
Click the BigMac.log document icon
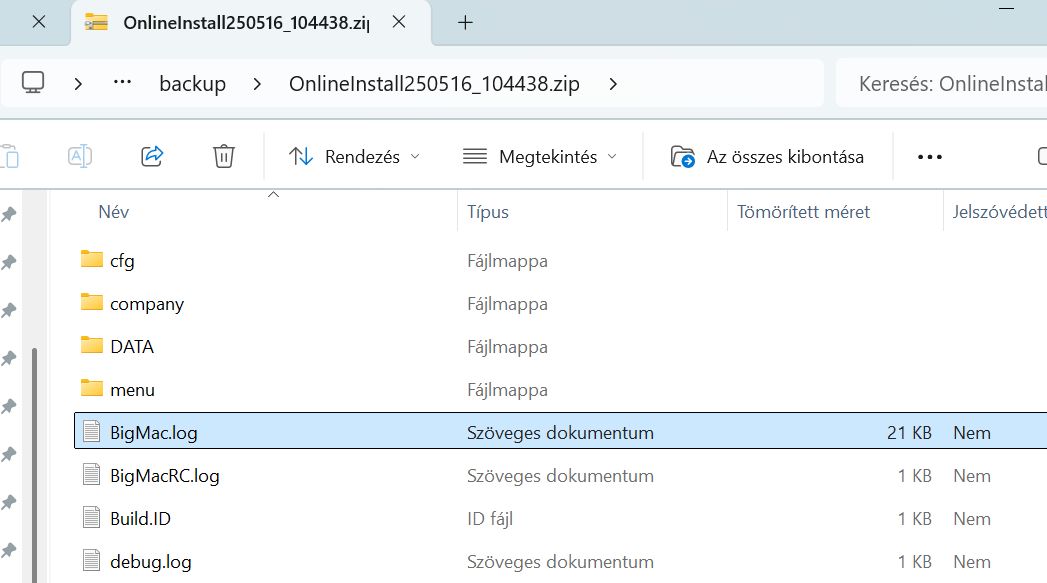(91, 431)
